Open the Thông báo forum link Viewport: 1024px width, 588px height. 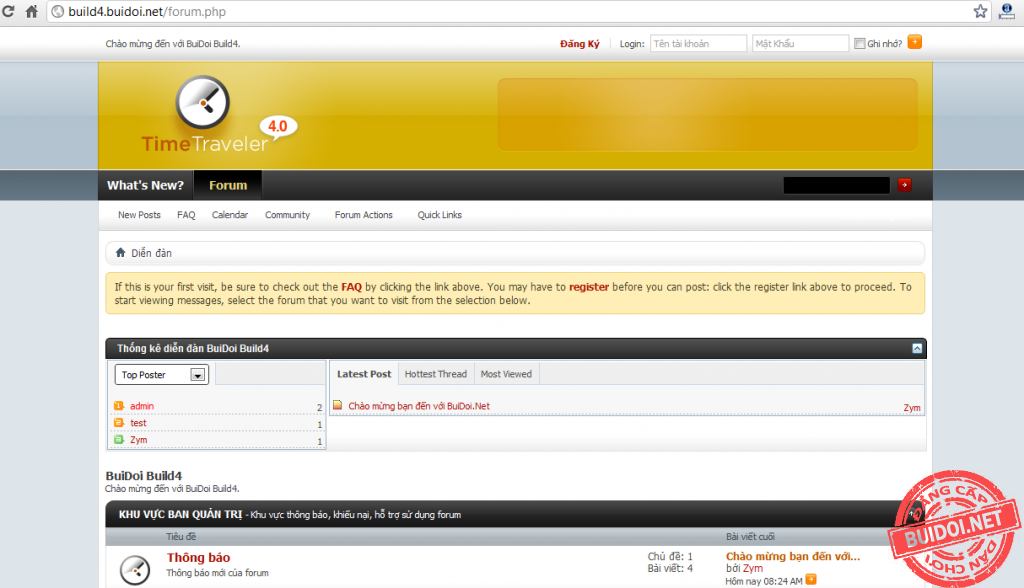198,557
